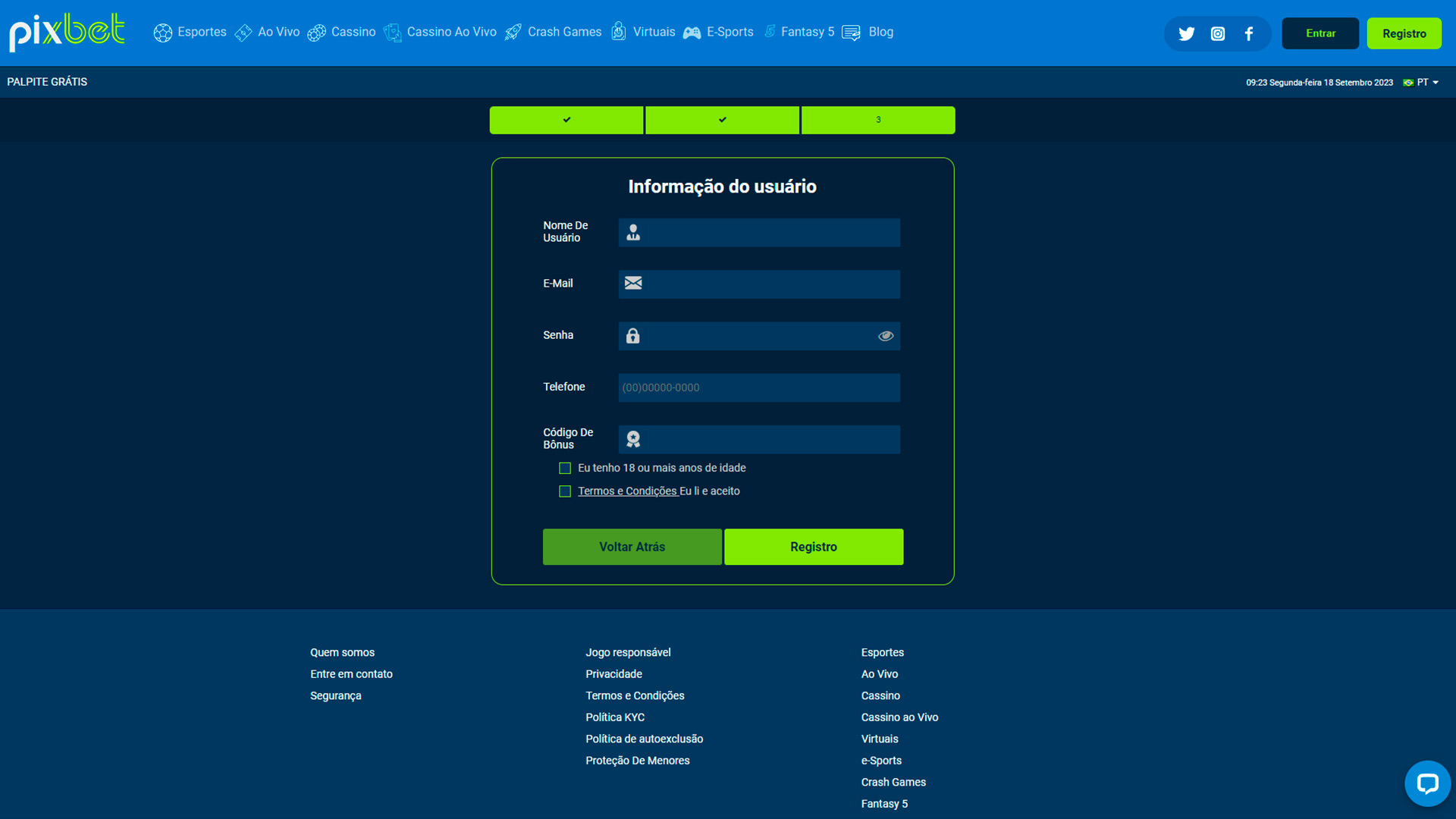This screenshot has width=1456, height=819.
Task: Open the live chat bubble
Action: pyautogui.click(x=1427, y=783)
